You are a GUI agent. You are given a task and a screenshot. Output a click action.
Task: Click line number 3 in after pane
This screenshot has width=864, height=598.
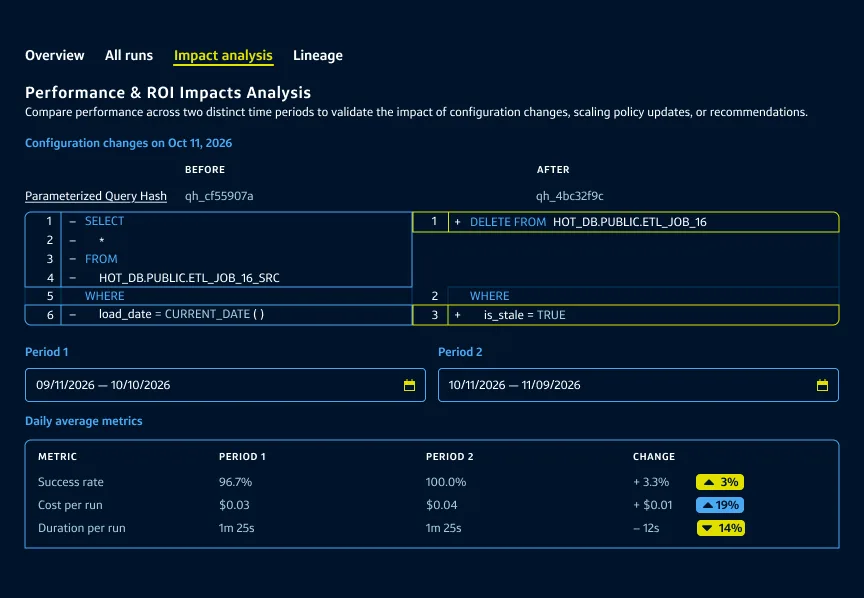tap(434, 315)
